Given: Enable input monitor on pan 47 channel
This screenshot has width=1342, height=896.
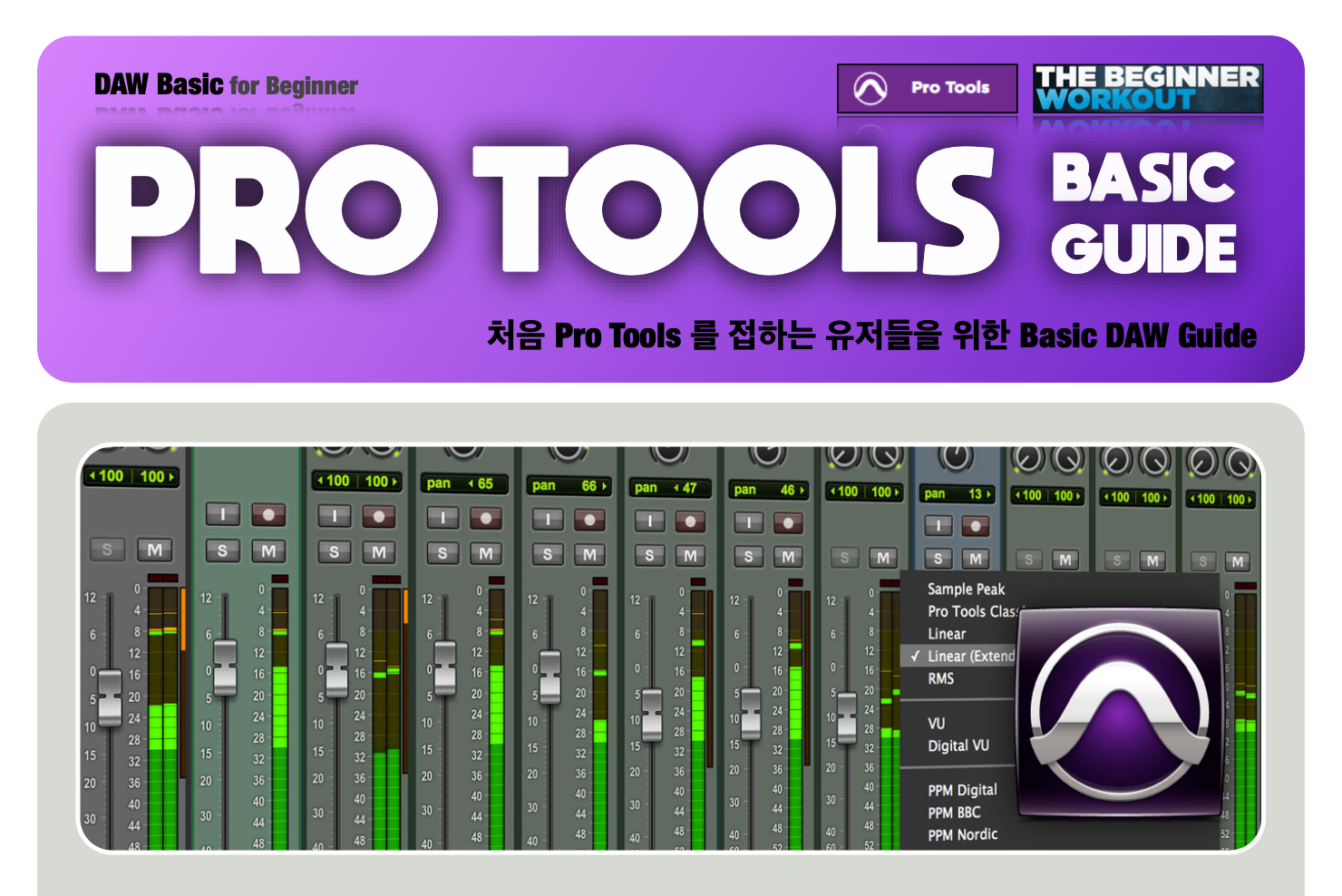Looking at the screenshot, I should (x=649, y=521).
